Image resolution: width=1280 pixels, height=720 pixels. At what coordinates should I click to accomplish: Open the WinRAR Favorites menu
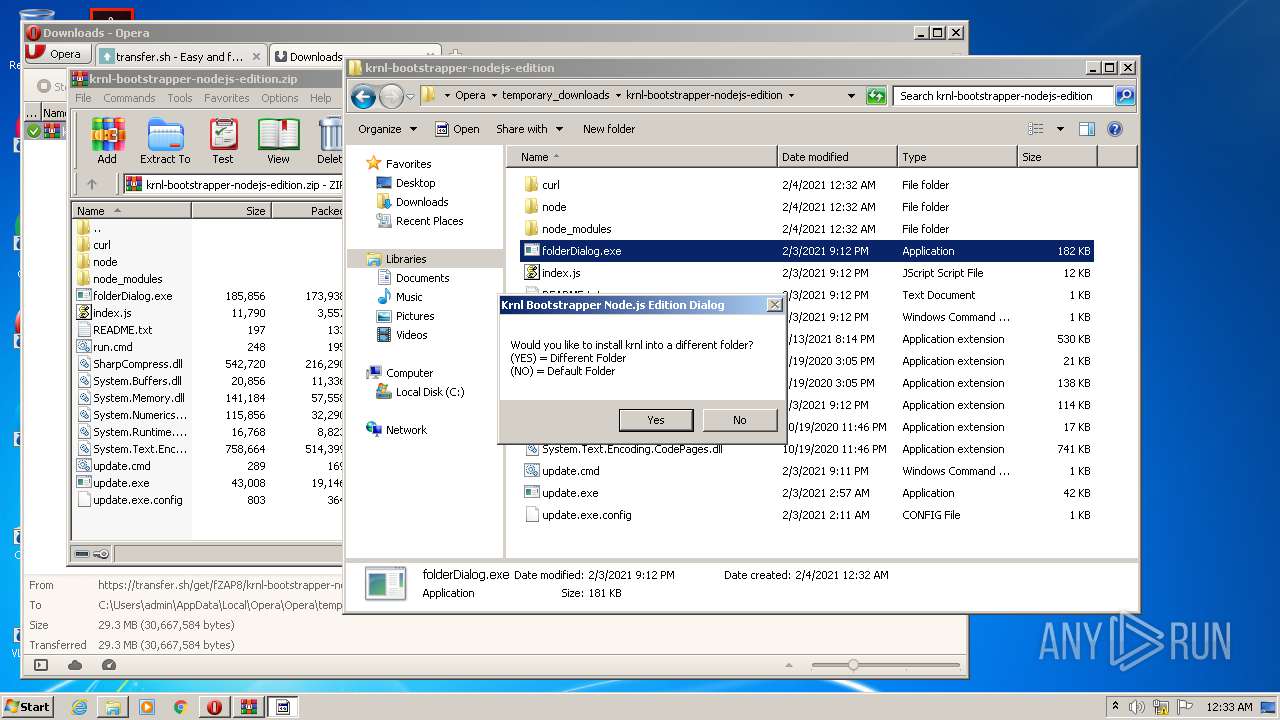(227, 98)
